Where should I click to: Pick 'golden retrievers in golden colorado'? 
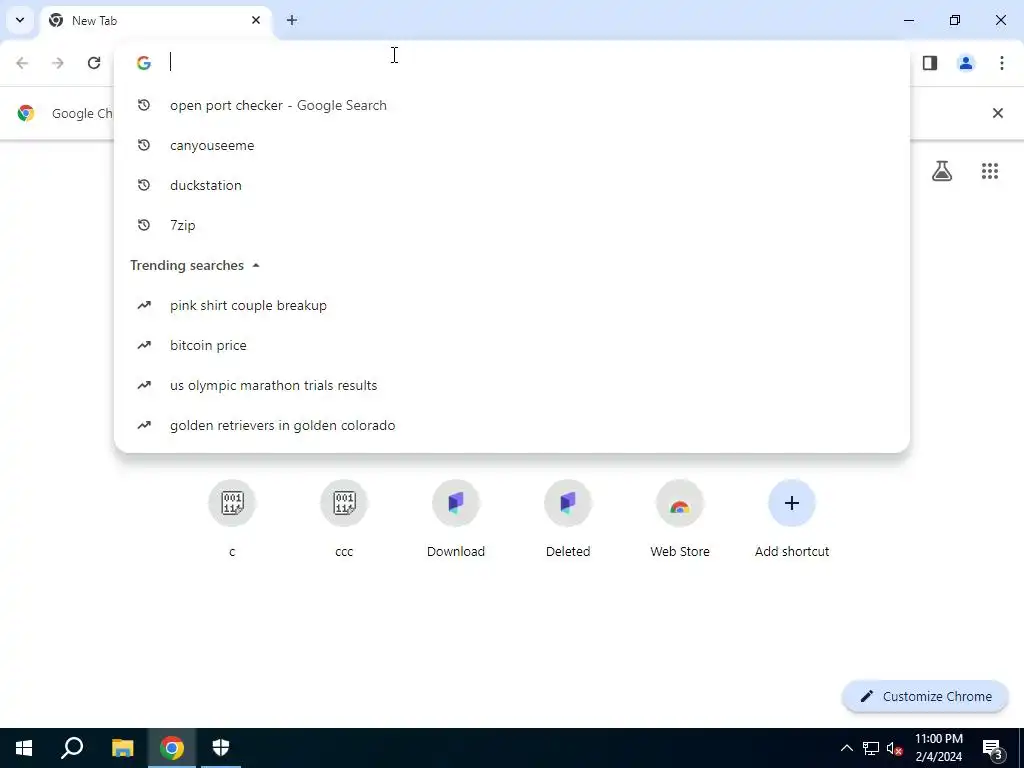[x=512, y=425]
